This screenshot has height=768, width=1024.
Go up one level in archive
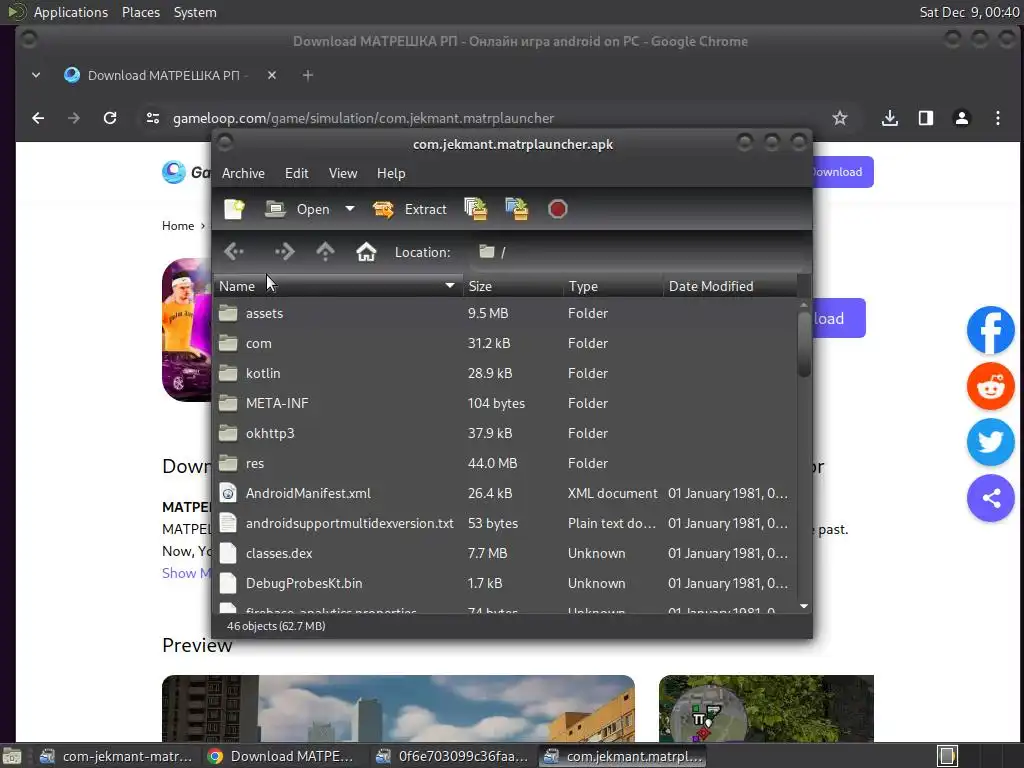coord(325,251)
